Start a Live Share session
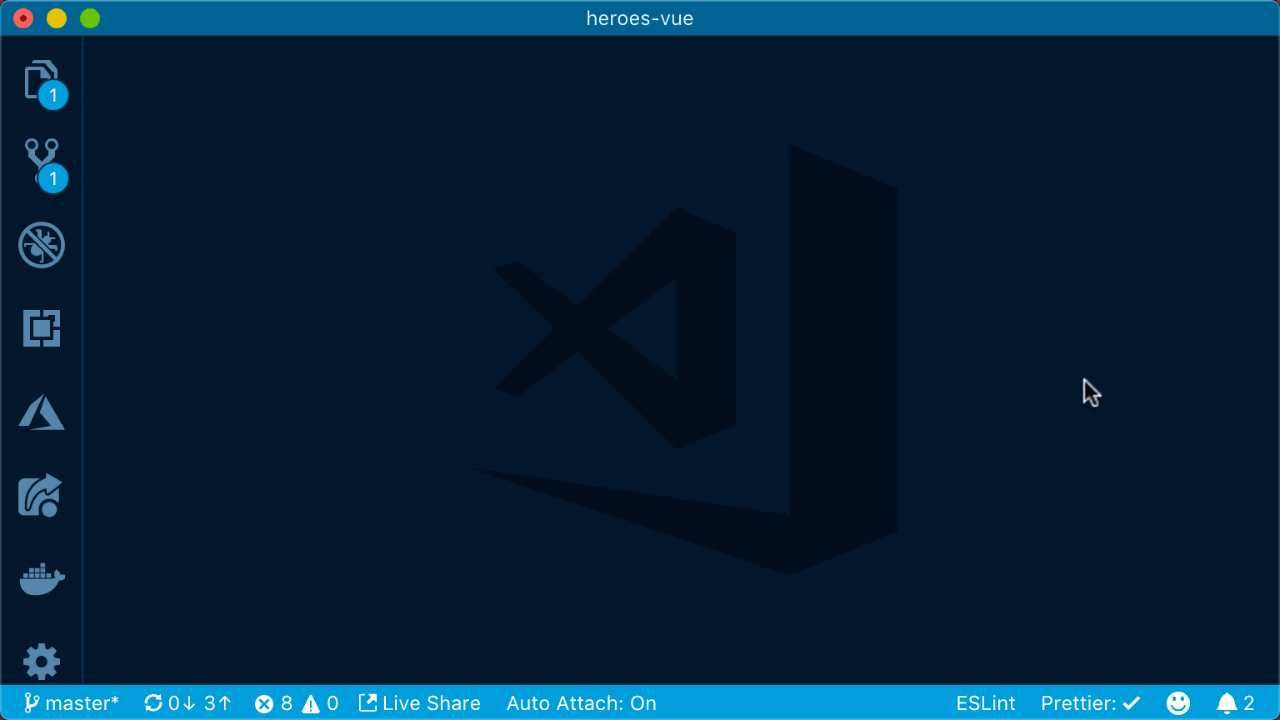The height and width of the screenshot is (720, 1280). pos(419,703)
